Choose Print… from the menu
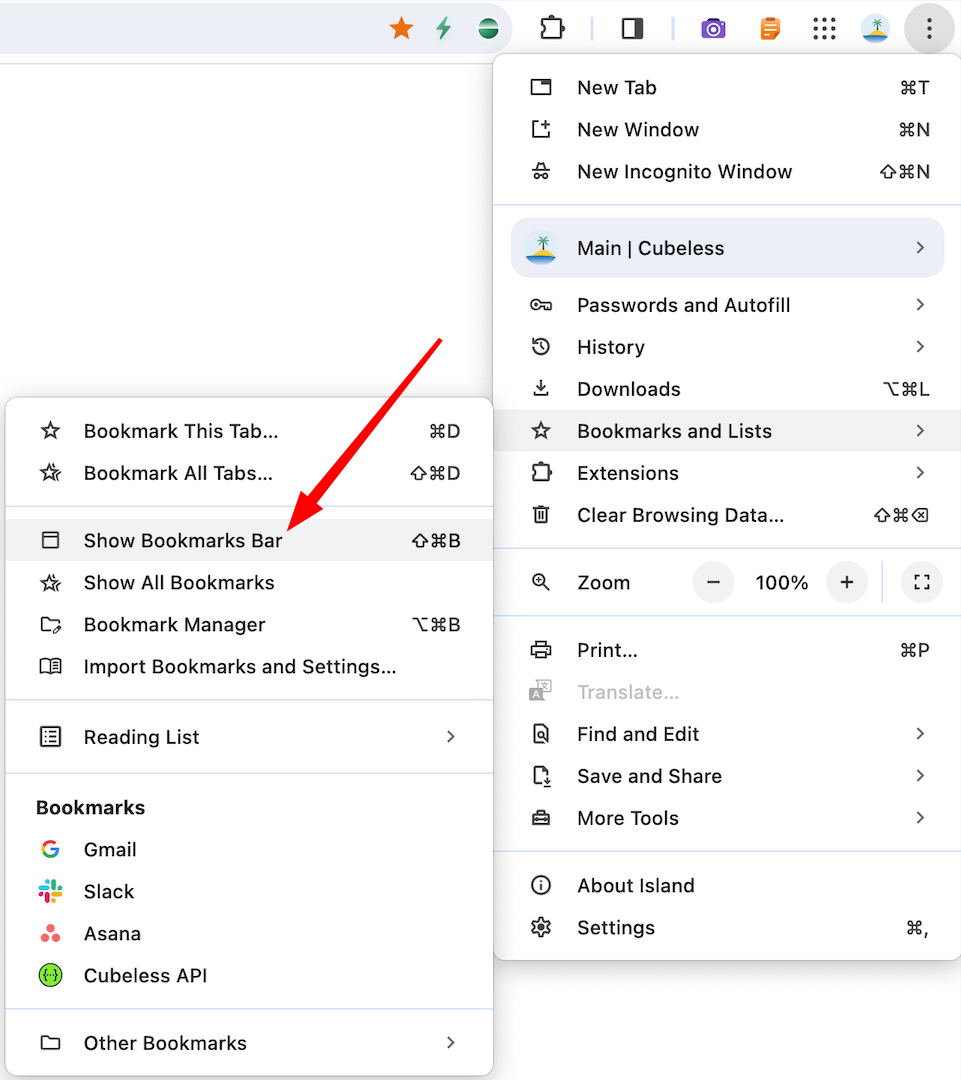 pyautogui.click(x=727, y=650)
